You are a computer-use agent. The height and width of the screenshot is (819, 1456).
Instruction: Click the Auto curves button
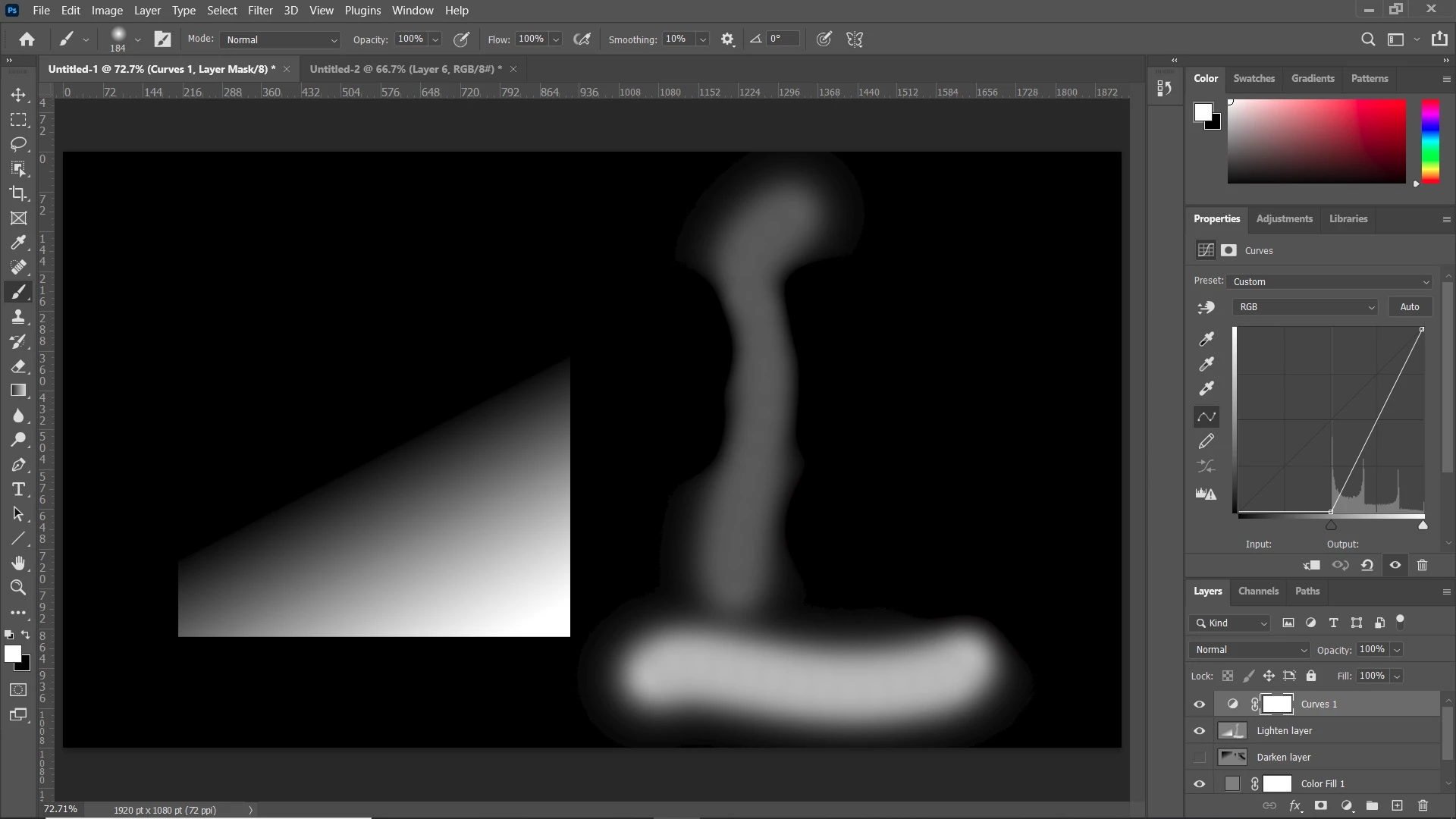[x=1409, y=307]
